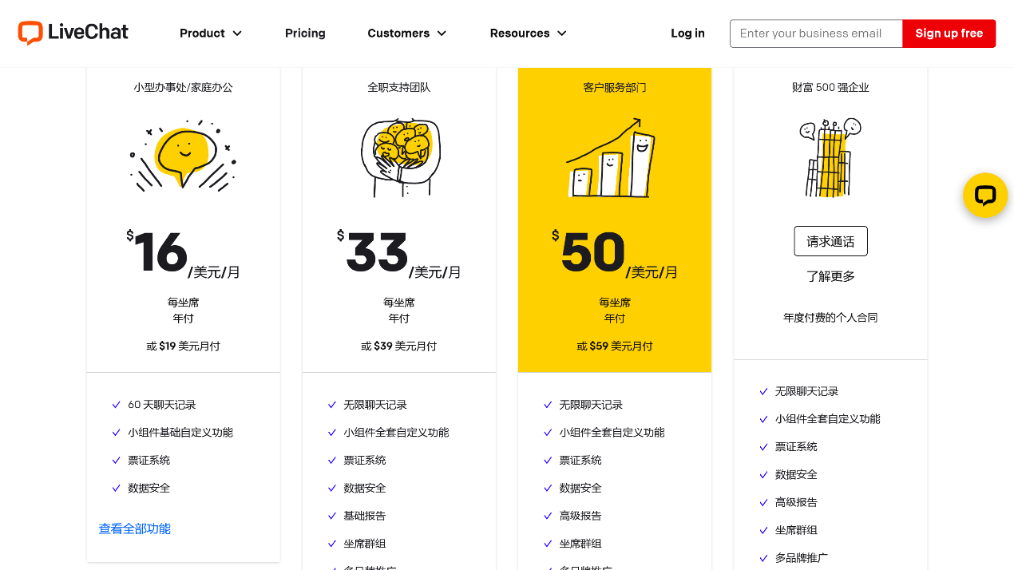Click checkmark beside 基础报告 feature
This screenshot has height=570, width=1014.
coord(332,516)
